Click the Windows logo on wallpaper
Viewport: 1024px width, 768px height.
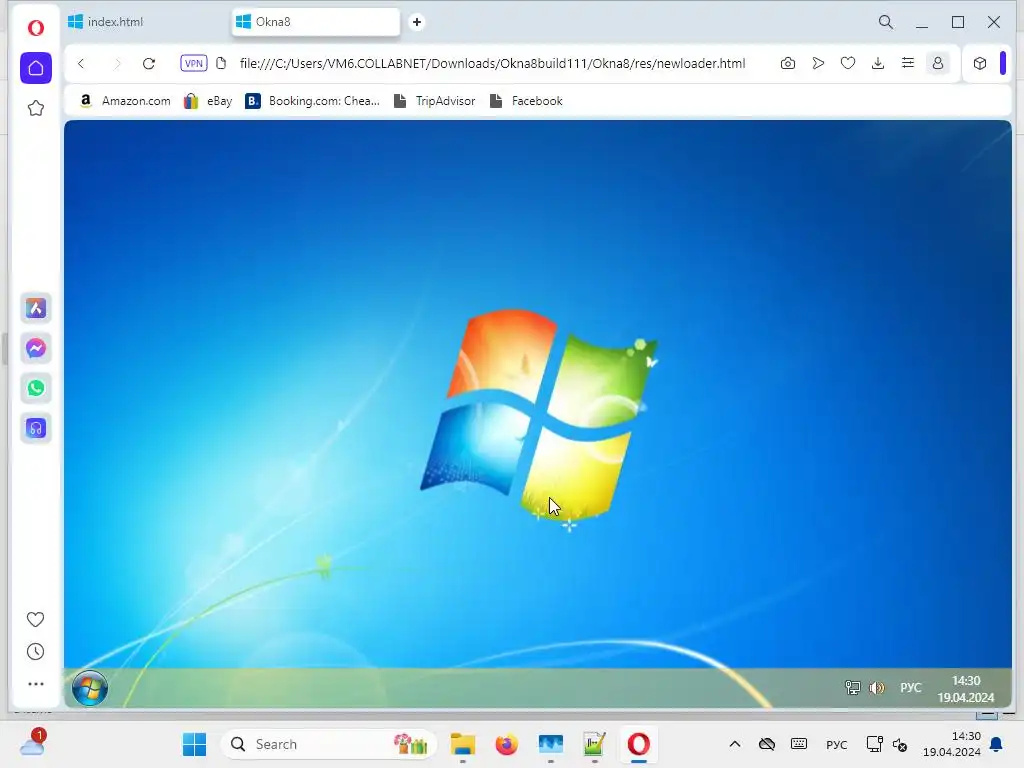539,415
